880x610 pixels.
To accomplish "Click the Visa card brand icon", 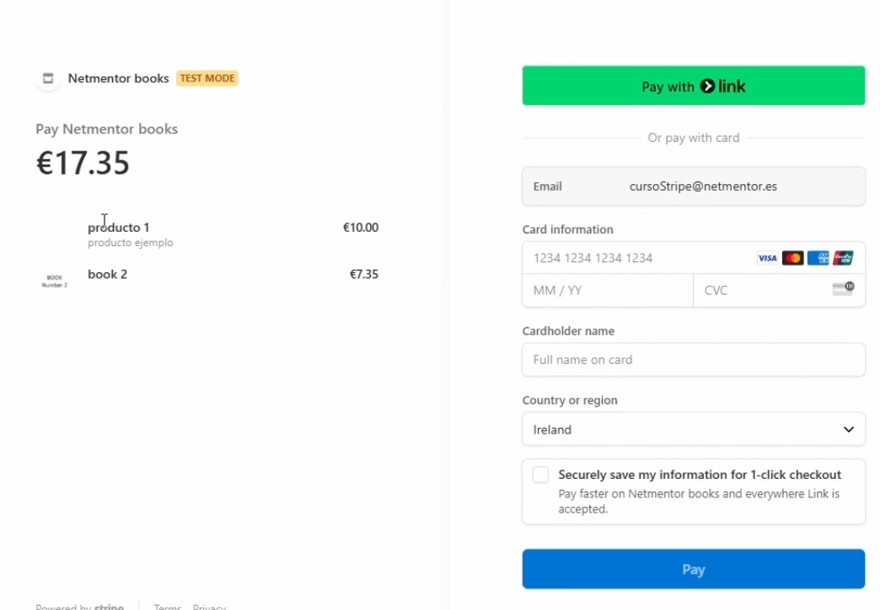I will [767, 258].
